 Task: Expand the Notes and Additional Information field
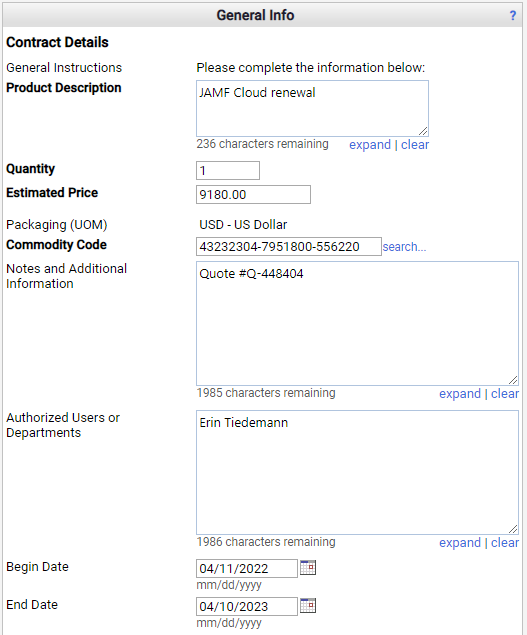tap(460, 394)
